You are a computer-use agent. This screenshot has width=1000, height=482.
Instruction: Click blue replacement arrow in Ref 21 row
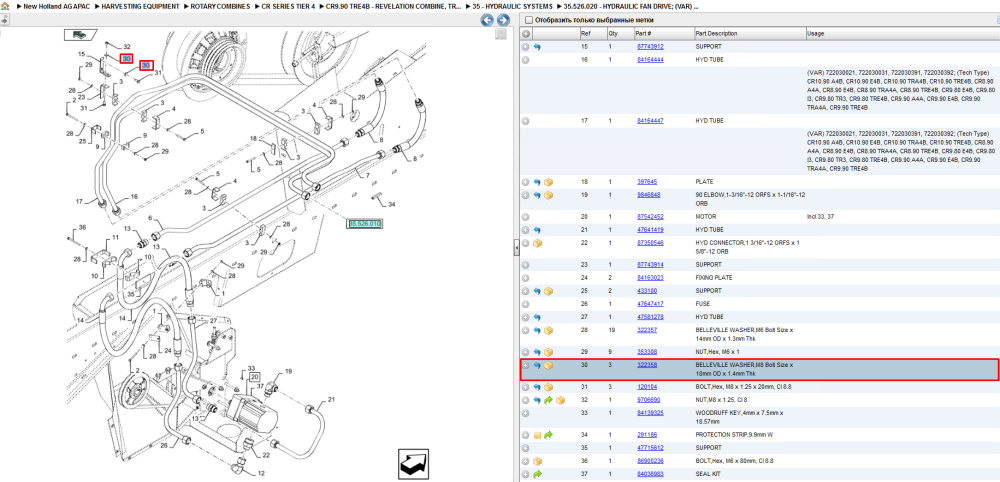click(x=538, y=230)
